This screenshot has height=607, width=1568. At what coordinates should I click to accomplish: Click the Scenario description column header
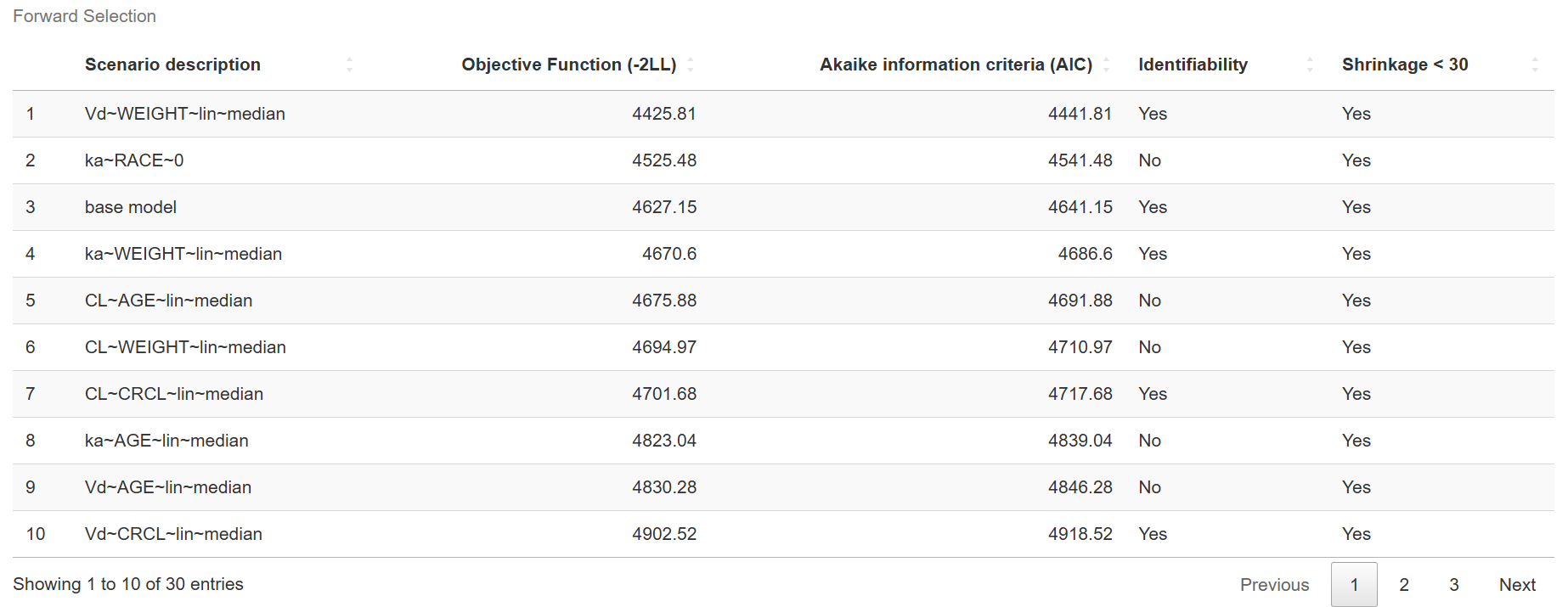[172, 65]
